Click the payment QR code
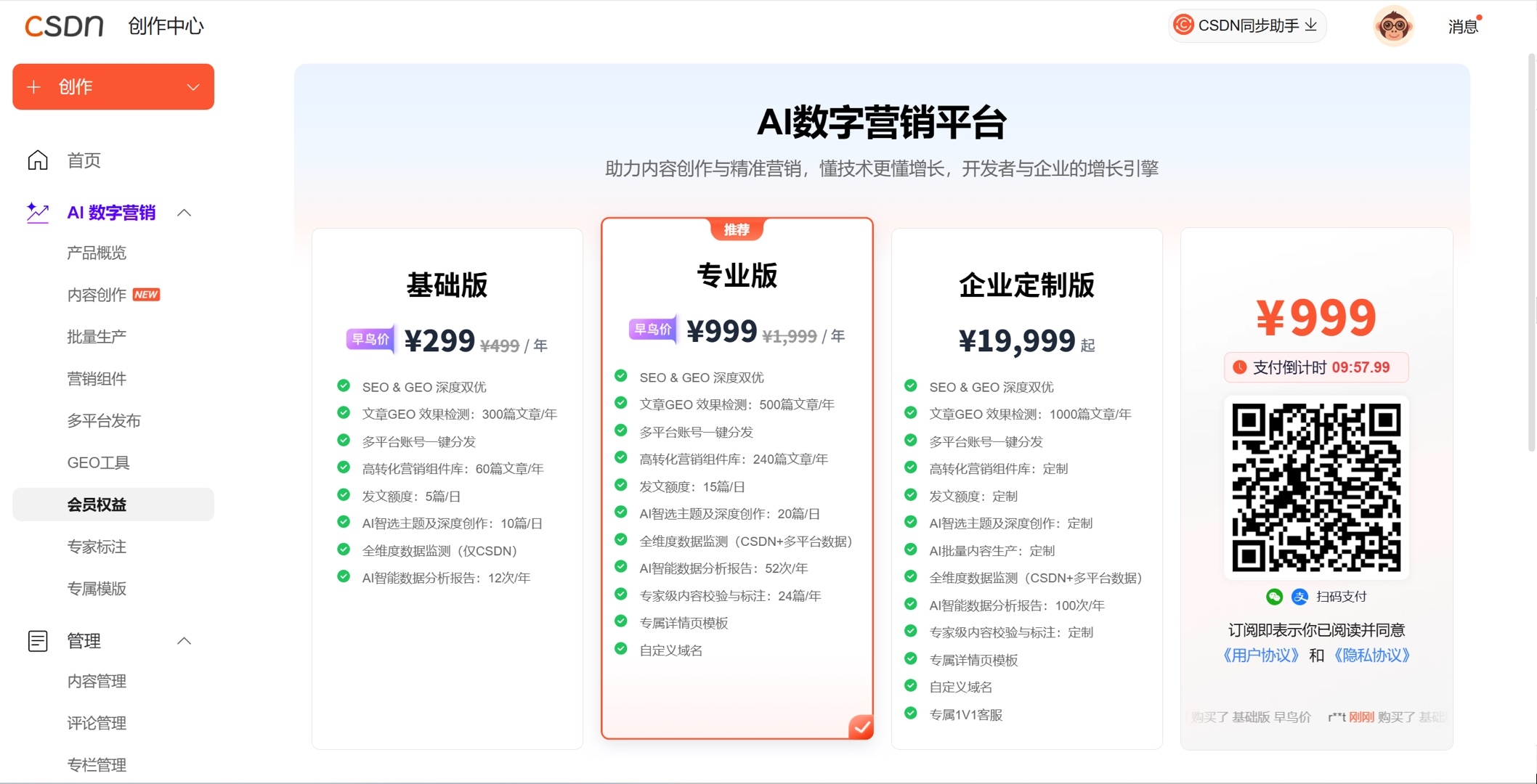 click(x=1316, y=487)
